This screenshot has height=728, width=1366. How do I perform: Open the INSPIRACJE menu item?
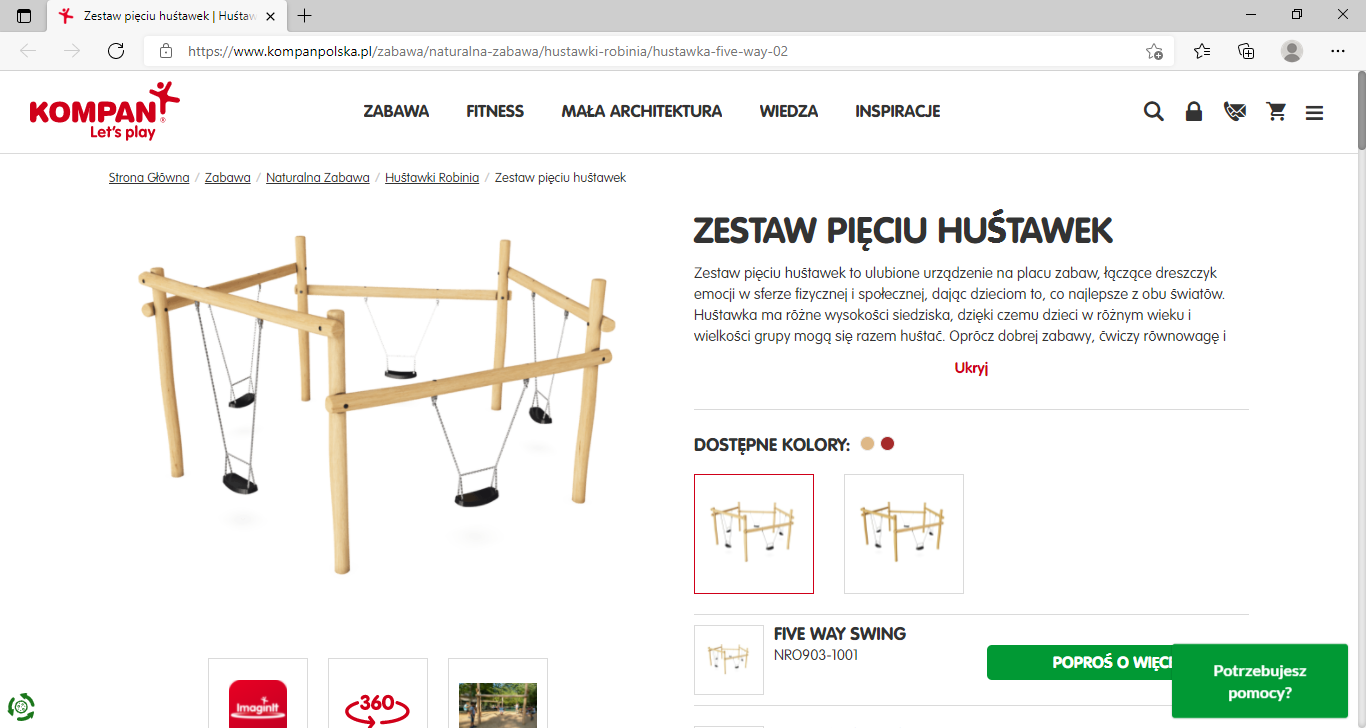pos(898,112)
